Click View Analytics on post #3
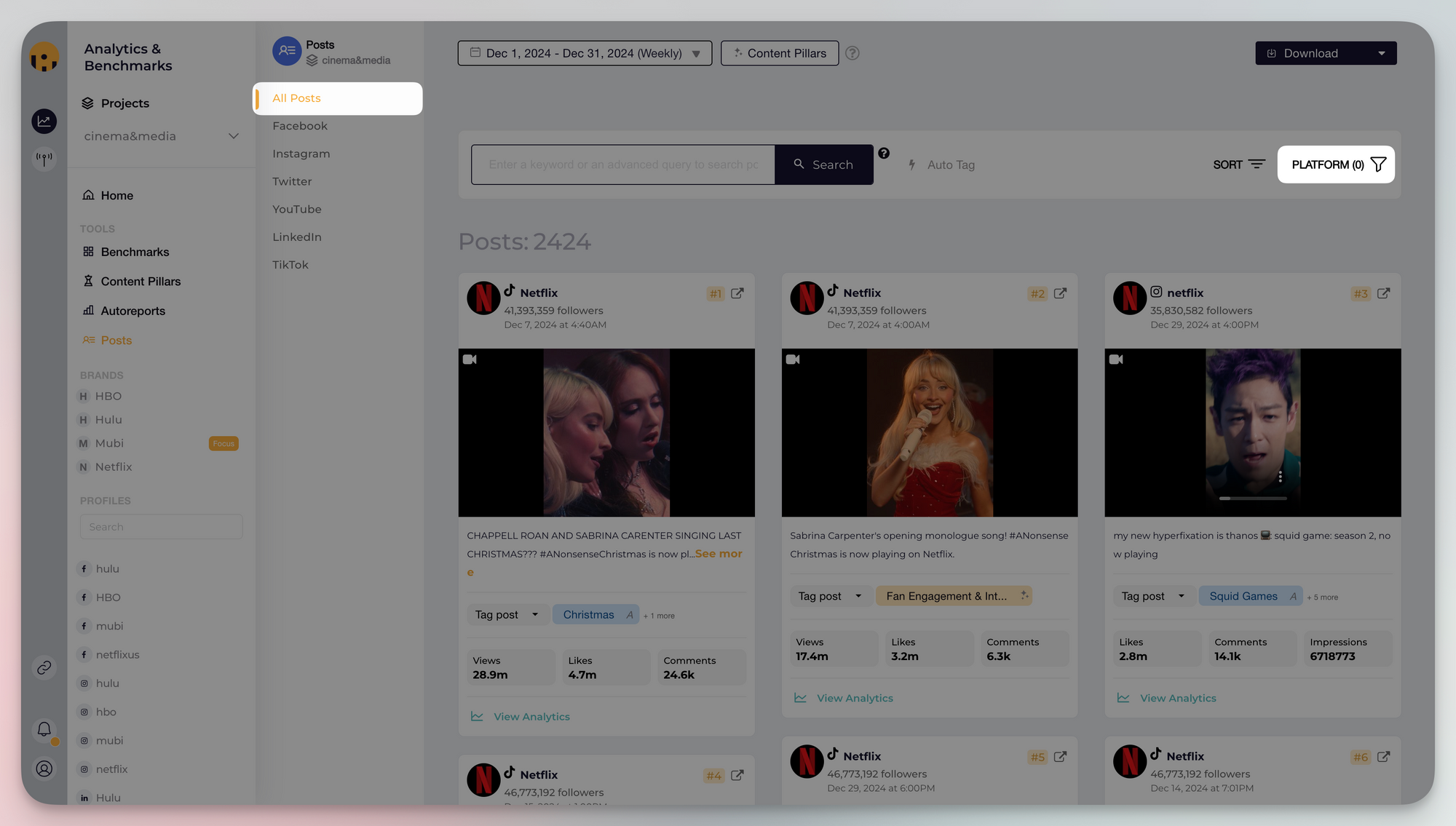The height and width of the screenshot is (826, 1456). (1167, 697)
